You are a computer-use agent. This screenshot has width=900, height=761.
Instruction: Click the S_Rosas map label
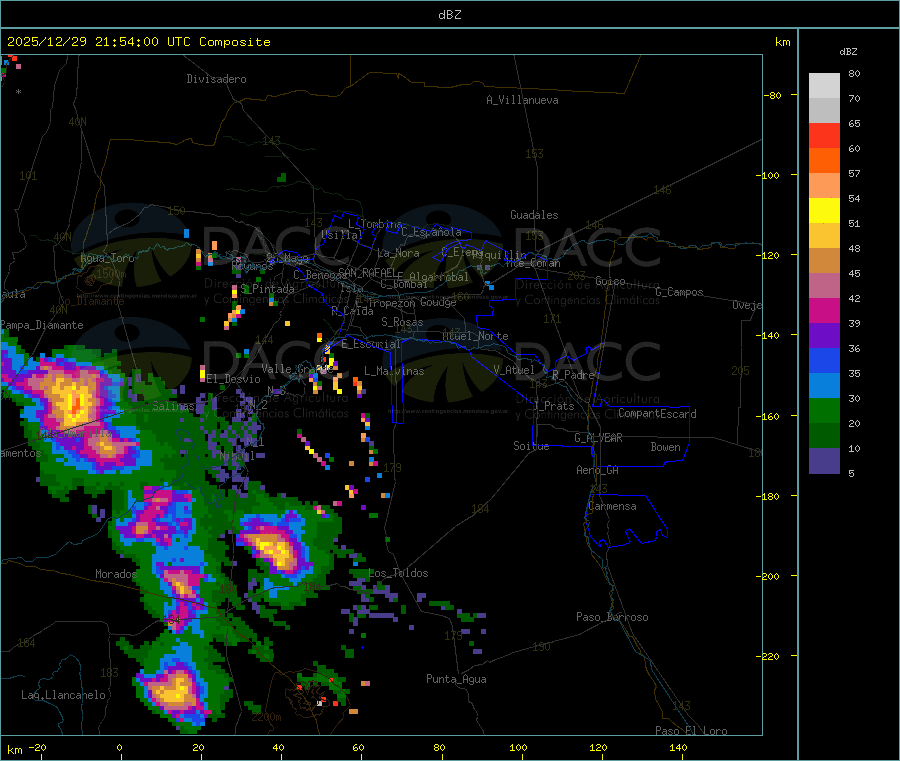pyautogui.click(x=402, y=322)
